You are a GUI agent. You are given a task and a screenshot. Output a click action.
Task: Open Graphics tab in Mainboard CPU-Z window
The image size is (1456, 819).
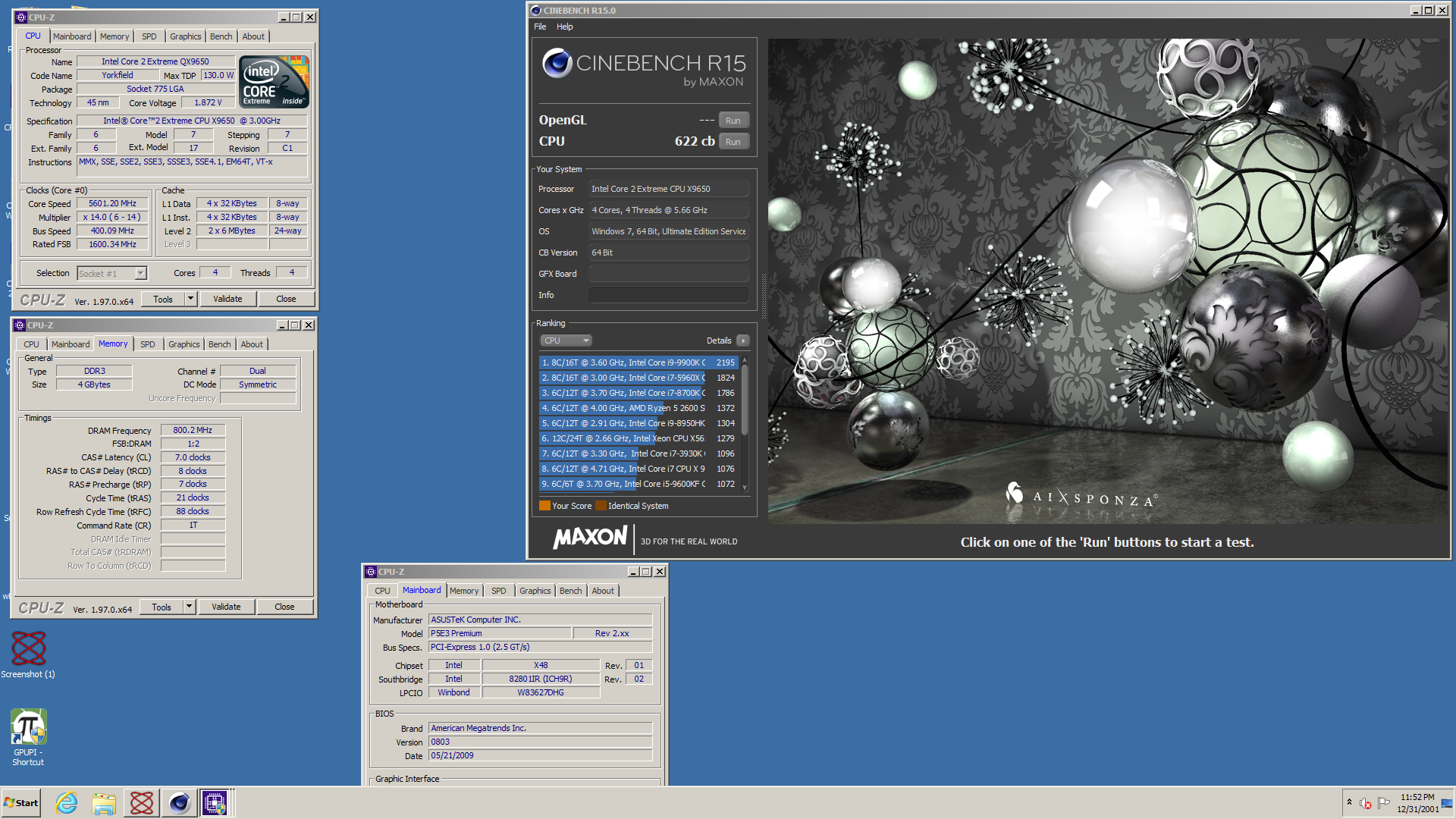pos(535,591)
